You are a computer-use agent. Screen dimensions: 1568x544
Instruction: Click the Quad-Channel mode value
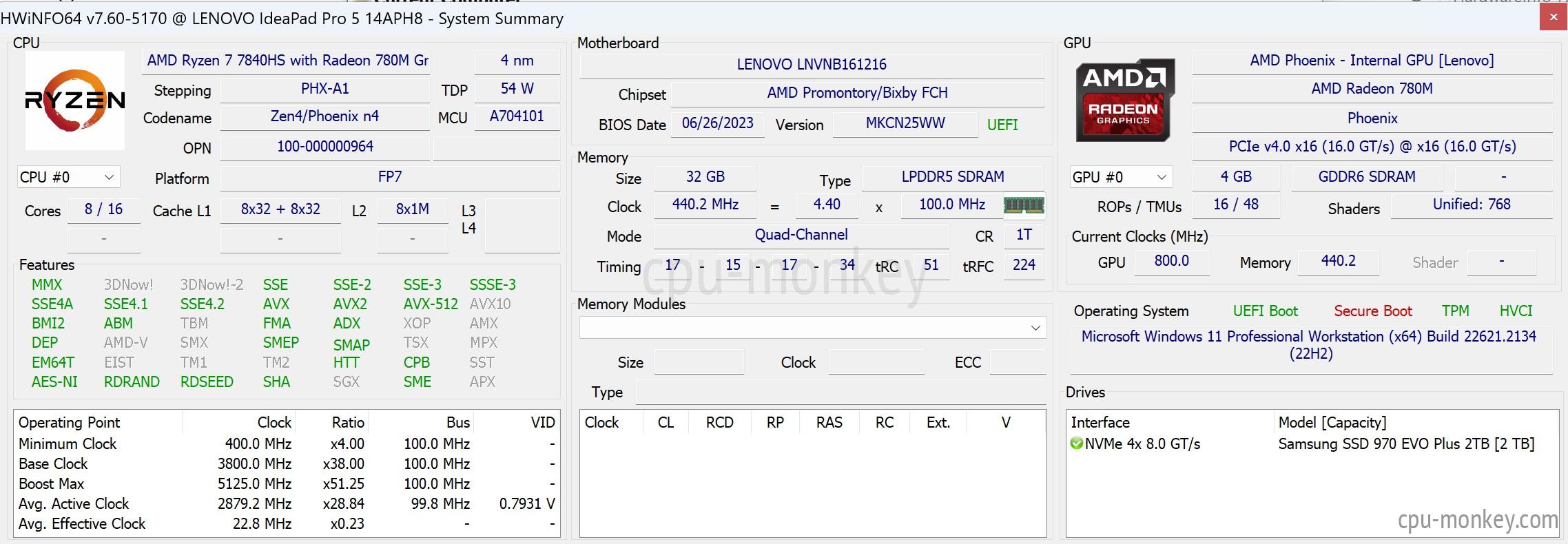(x=801, y=235)
